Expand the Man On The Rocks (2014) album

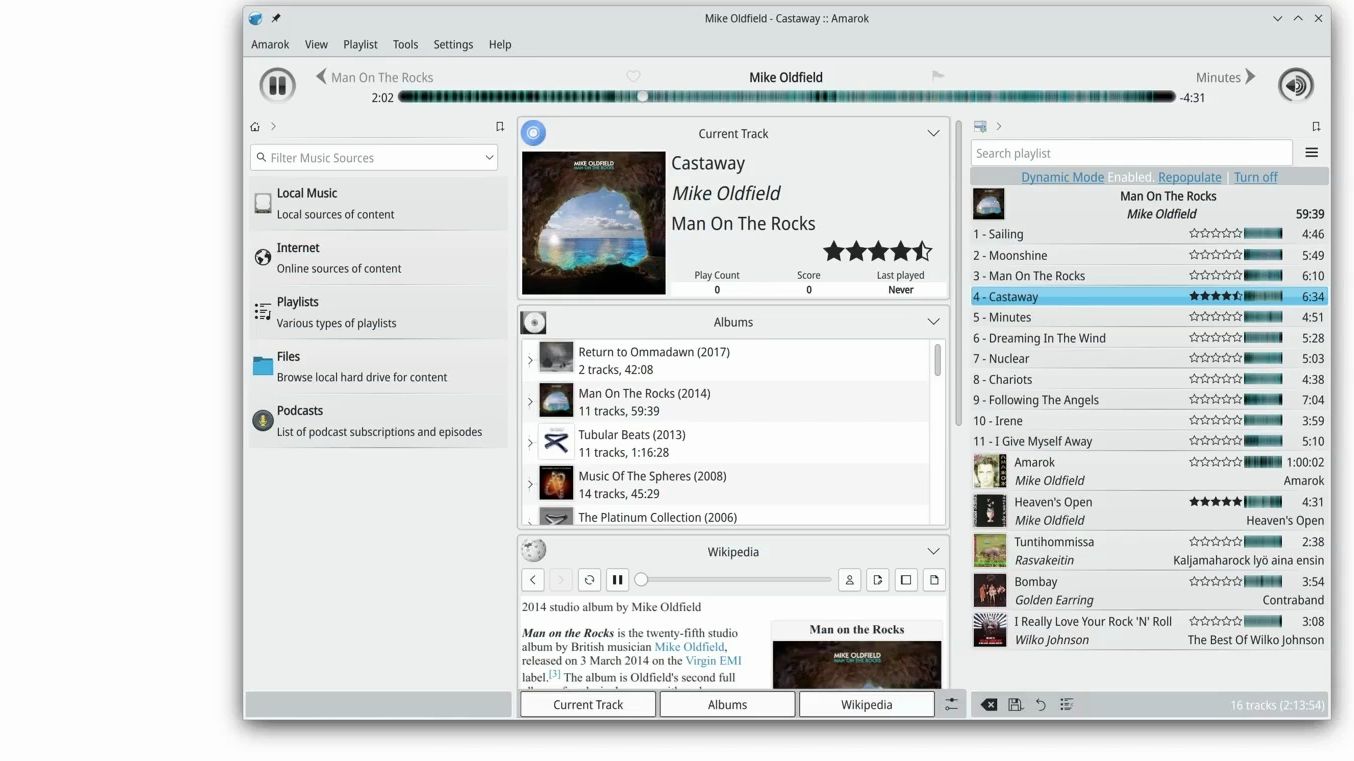click(530, 402)
